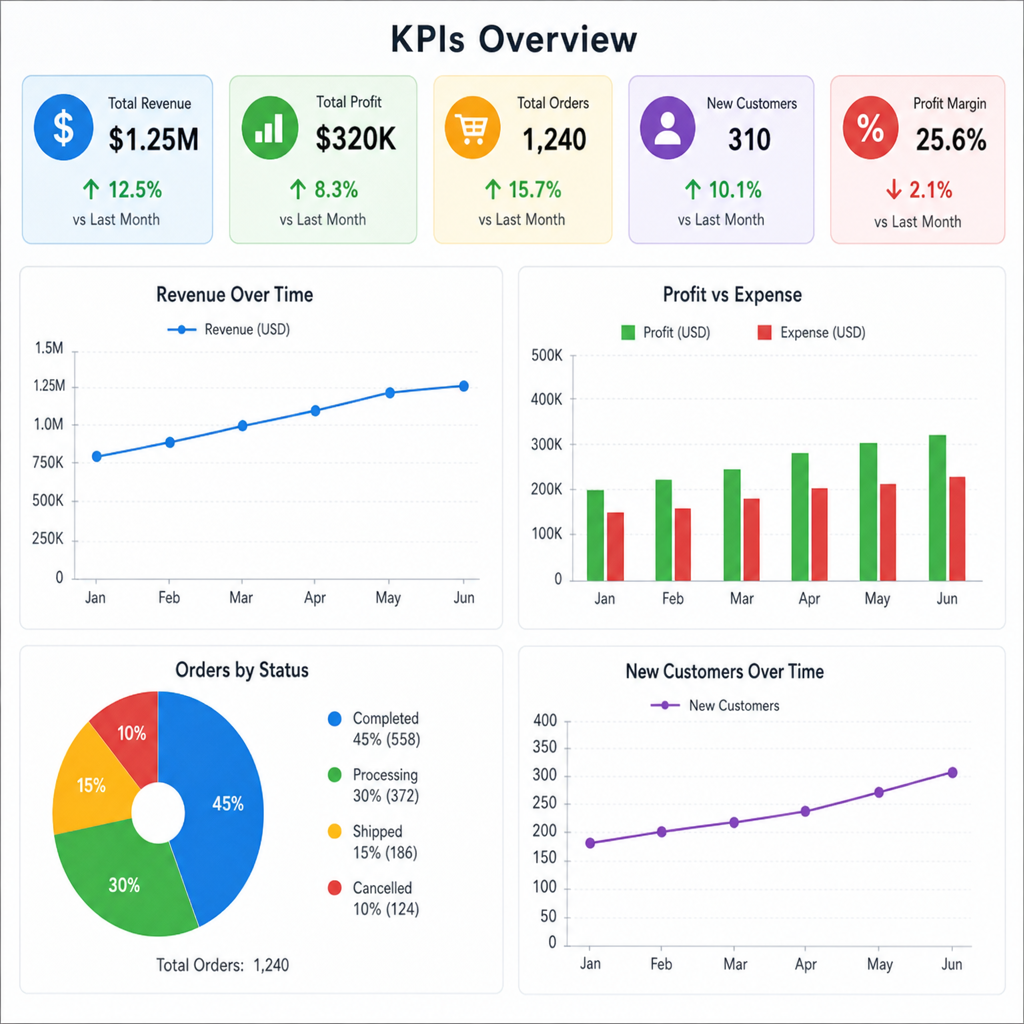Click the 25.6% Profit Margin value
1024x1024 pixels.
951,139
